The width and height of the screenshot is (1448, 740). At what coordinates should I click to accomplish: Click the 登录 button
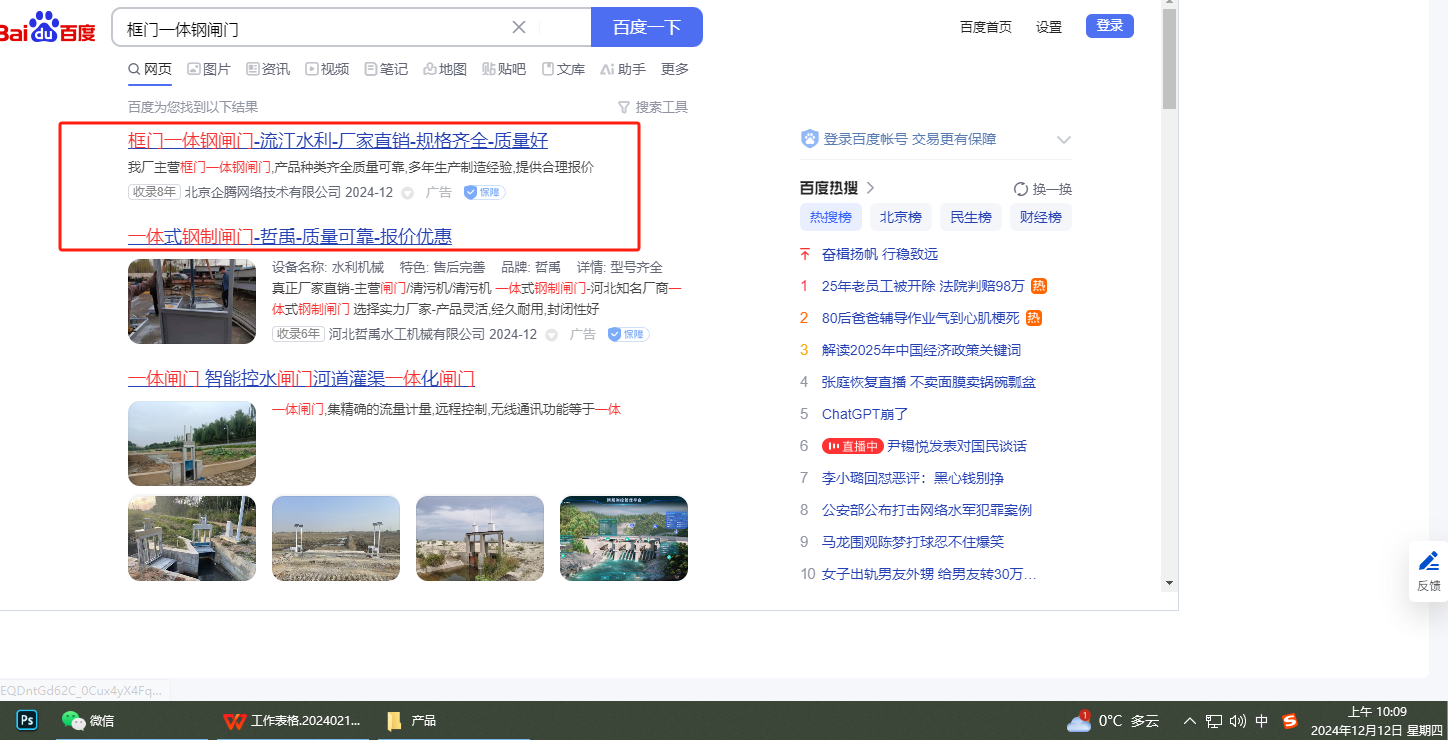1110,26
